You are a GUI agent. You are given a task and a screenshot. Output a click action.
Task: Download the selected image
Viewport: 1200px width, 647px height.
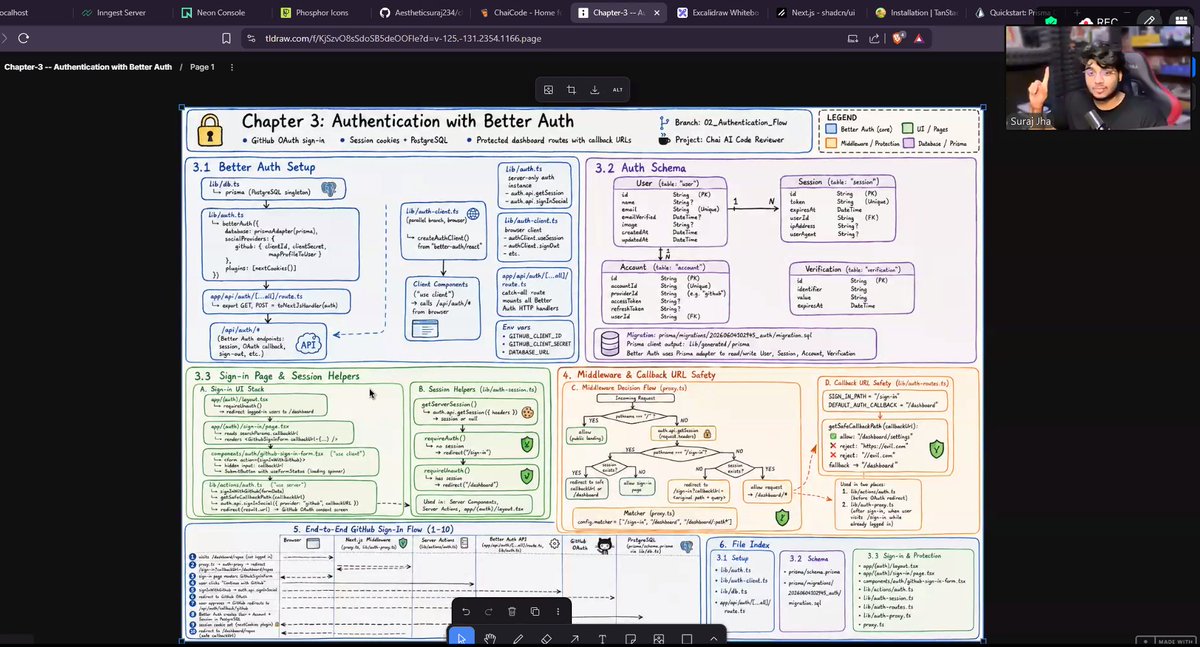594,89
